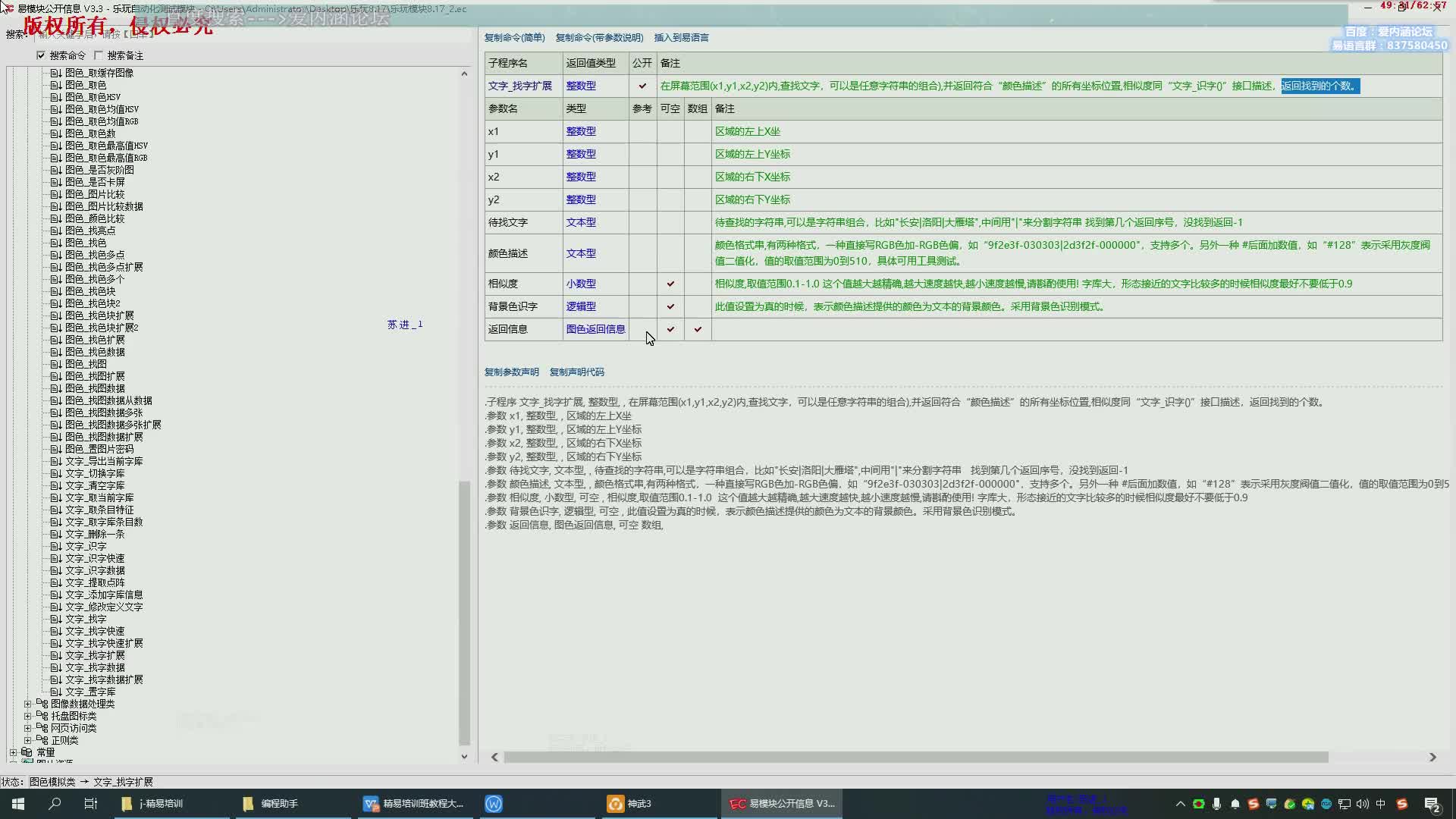Image resolution: width=1456 pixels, height=819 pixels.
Task: Click the 背景色识字 可空 checkmark cell
Action: tap(670, 306)
